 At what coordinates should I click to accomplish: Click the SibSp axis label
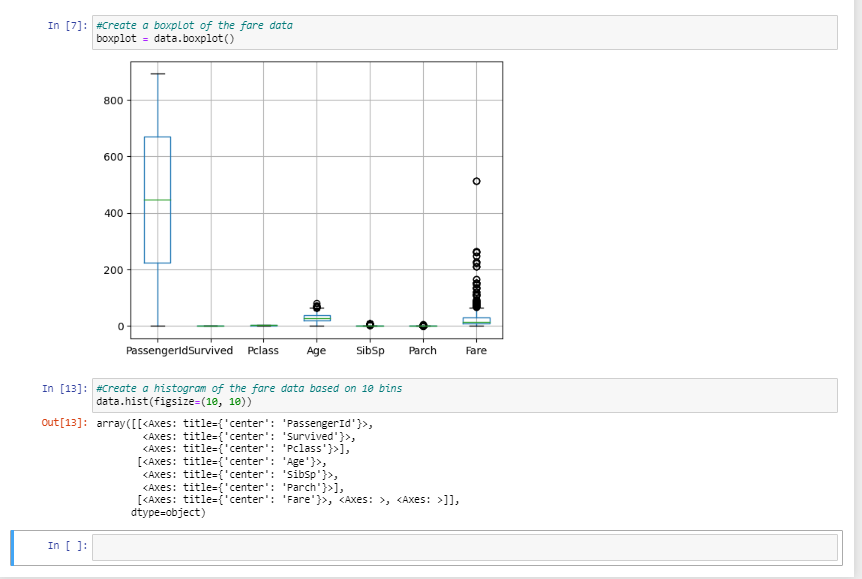(370, 351)
